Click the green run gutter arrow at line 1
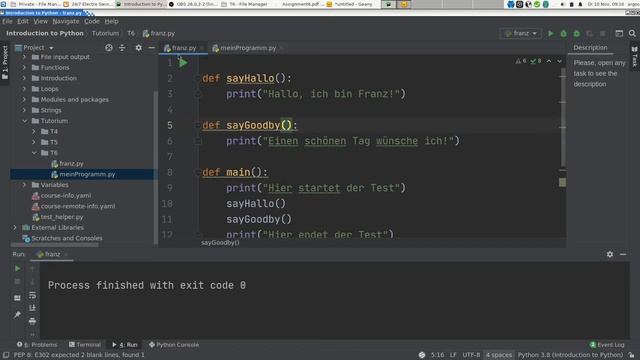The height and width of the screenshot is (360, 640). 183,63
